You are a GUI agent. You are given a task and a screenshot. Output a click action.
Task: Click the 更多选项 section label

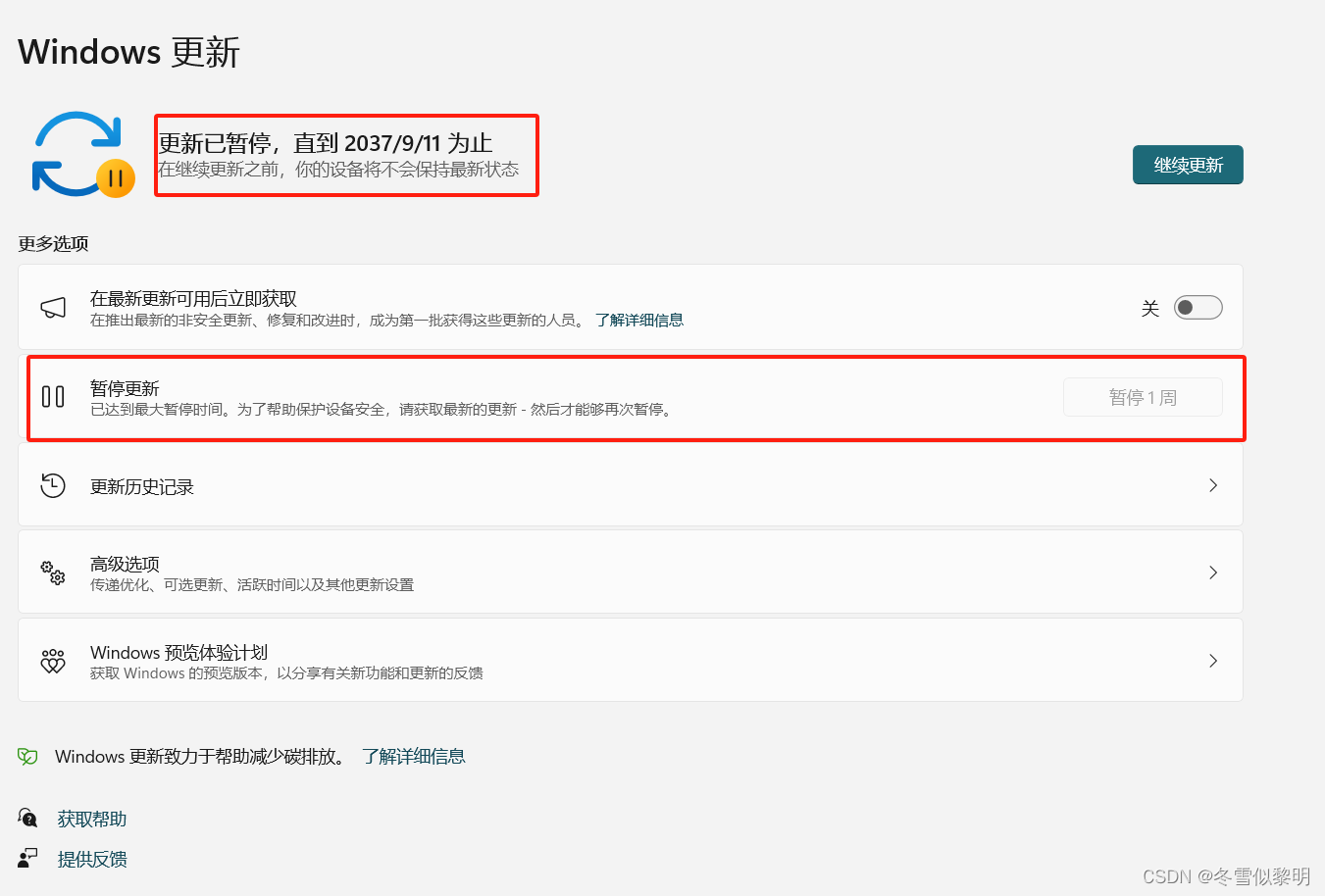pyautogui.click(x=53, y=244)
